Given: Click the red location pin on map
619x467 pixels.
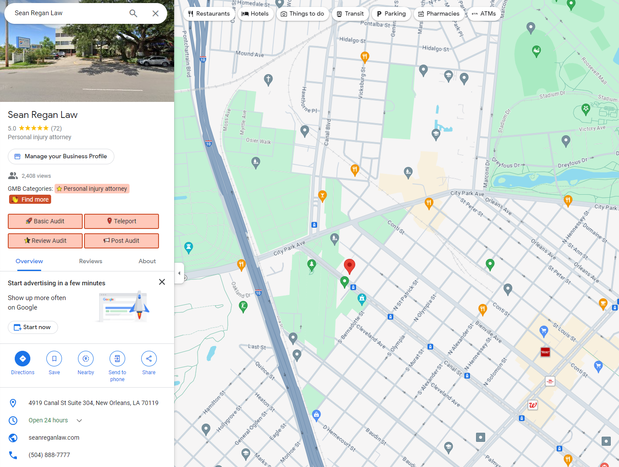Looking at the screenshot, I should coord(349,266).
